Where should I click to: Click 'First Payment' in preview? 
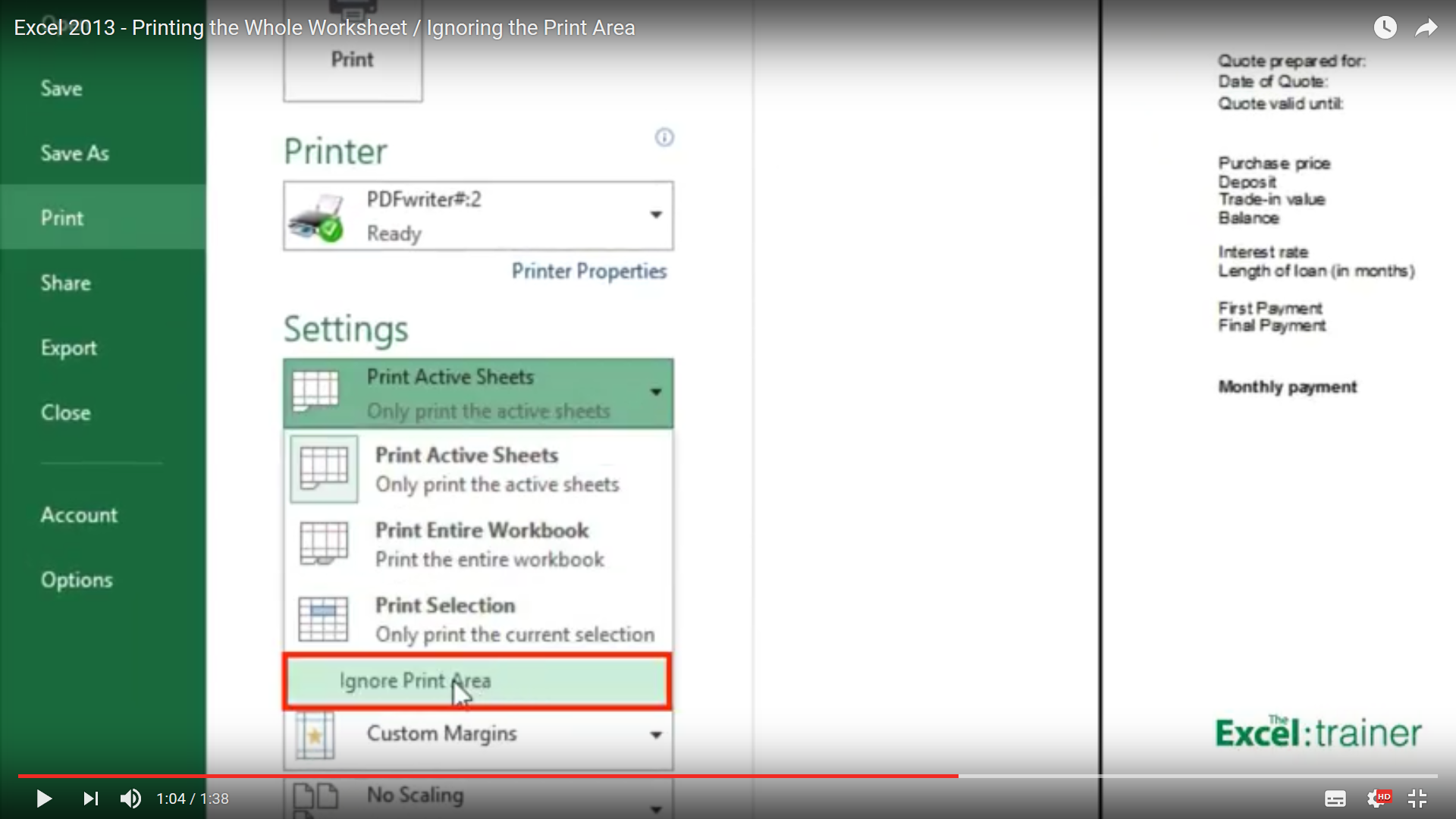(1270, 308)
